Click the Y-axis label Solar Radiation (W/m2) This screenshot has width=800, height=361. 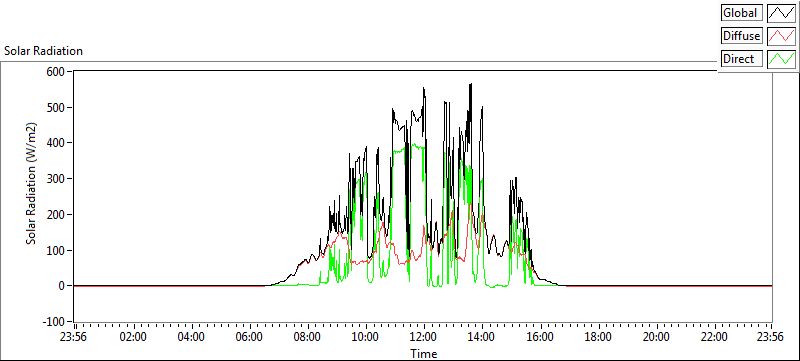coord(32,183)
